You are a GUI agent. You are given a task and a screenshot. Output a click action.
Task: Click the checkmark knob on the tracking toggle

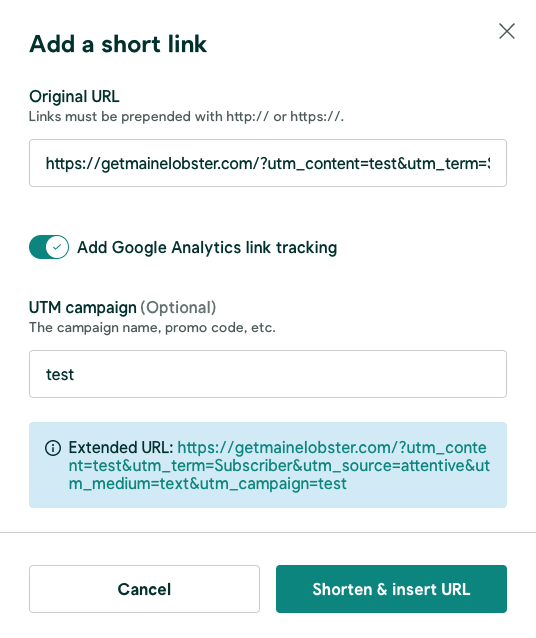click(57, 247)
